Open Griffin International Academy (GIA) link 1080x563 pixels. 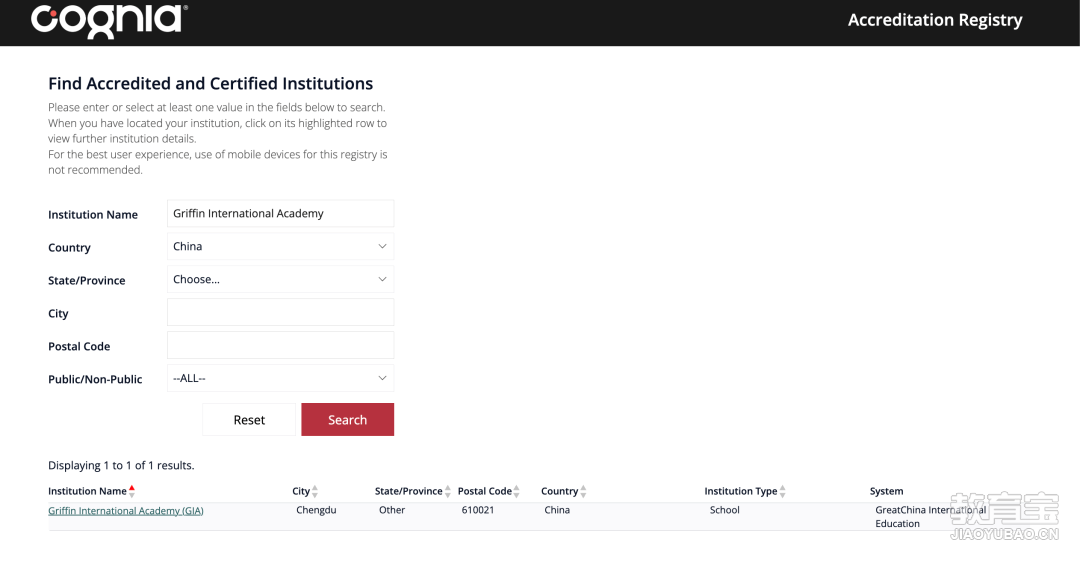tap(126, 511)
